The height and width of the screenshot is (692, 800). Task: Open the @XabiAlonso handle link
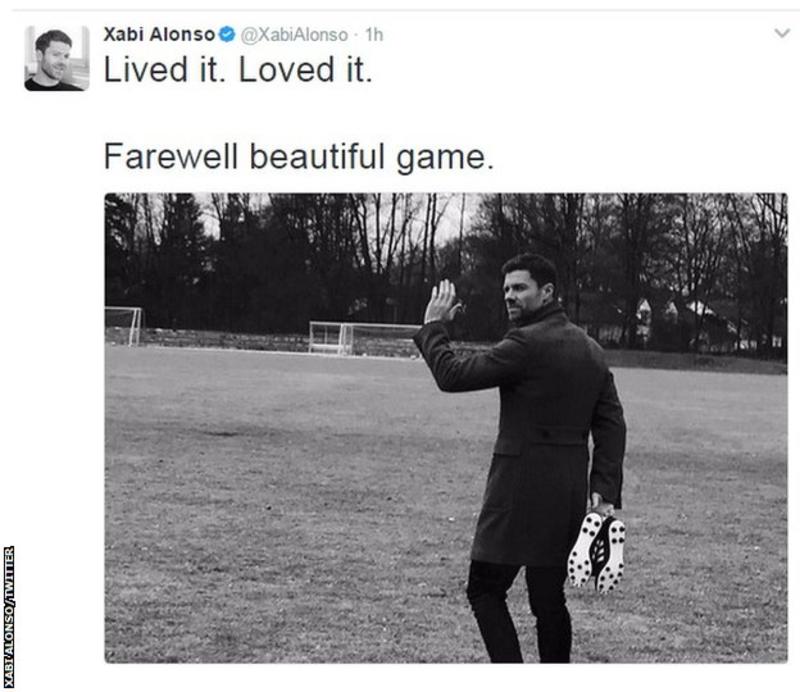click(x=296, y=35)
